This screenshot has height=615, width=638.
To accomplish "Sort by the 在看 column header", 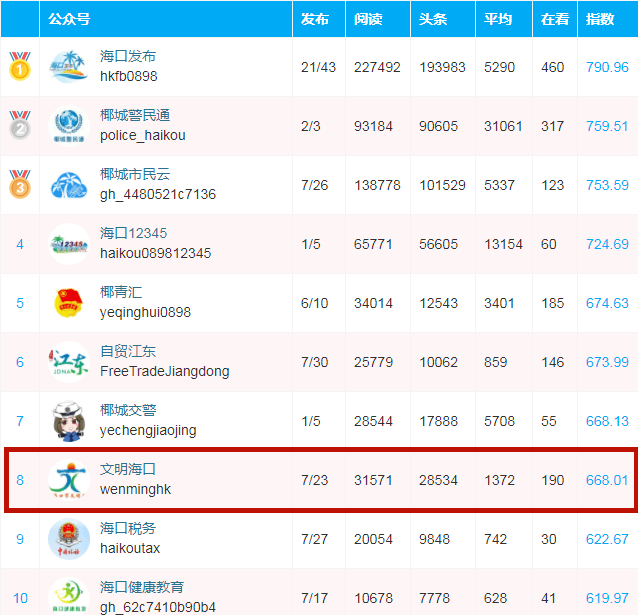I will [x=555, y=19].
